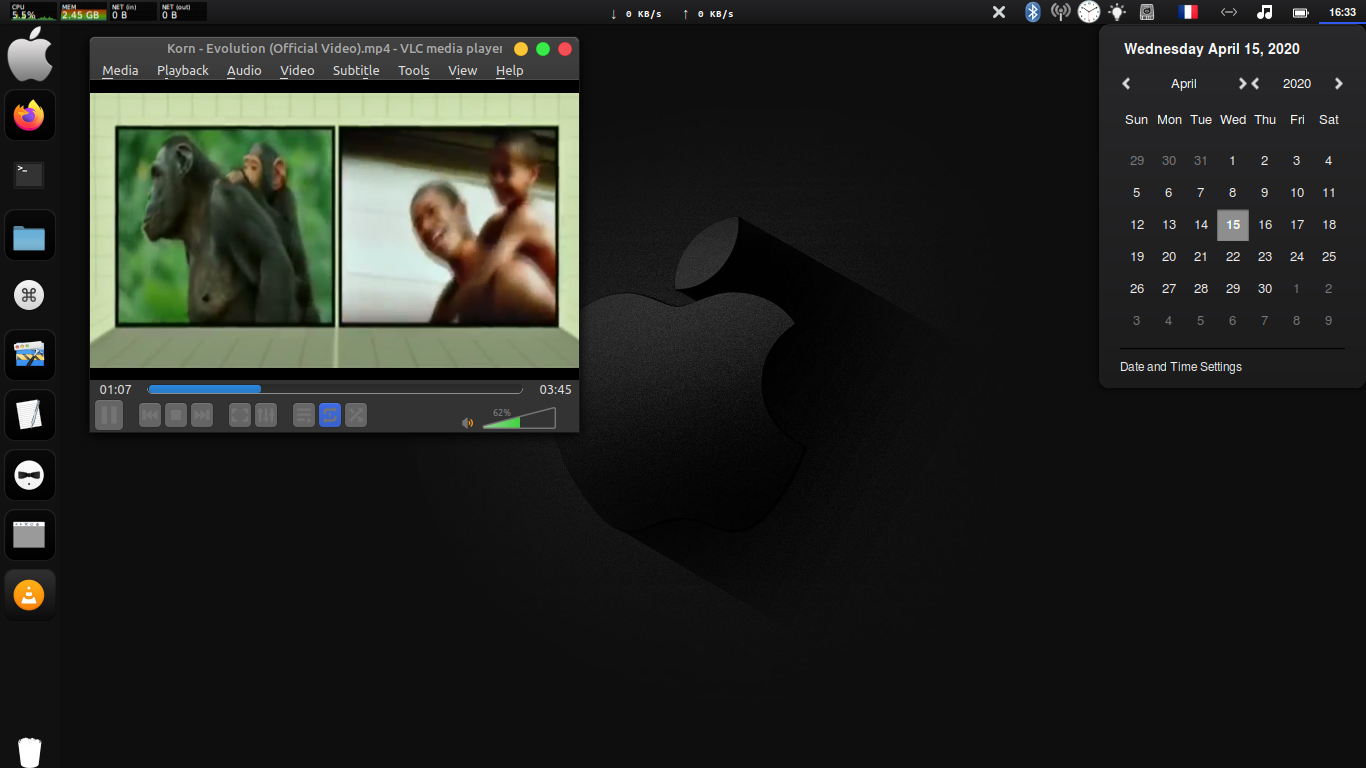
Task: Click the volume slider at 62%
Action: pyautogui.click(x=519, y=418)
